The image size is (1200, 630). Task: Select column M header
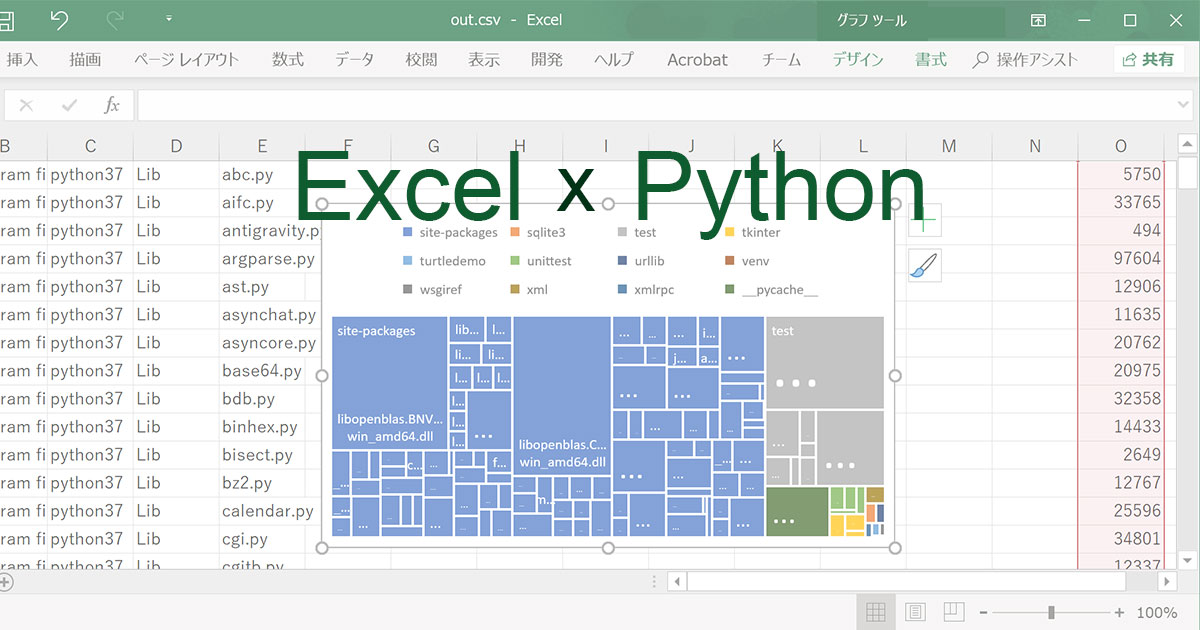coord(949,147)
